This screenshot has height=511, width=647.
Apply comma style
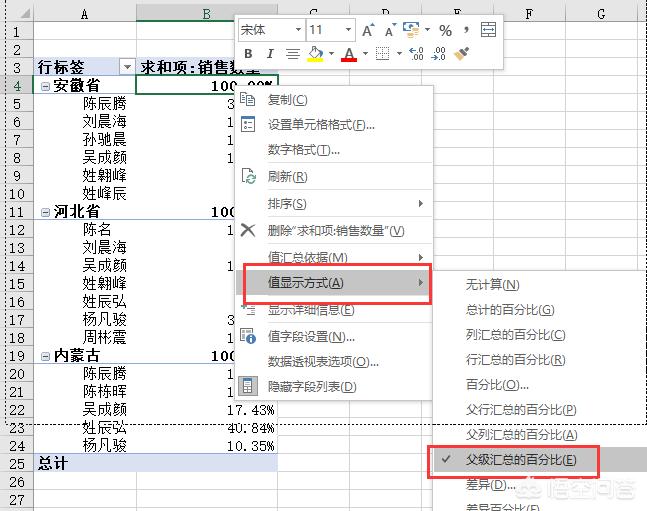[x=466, y=30]
